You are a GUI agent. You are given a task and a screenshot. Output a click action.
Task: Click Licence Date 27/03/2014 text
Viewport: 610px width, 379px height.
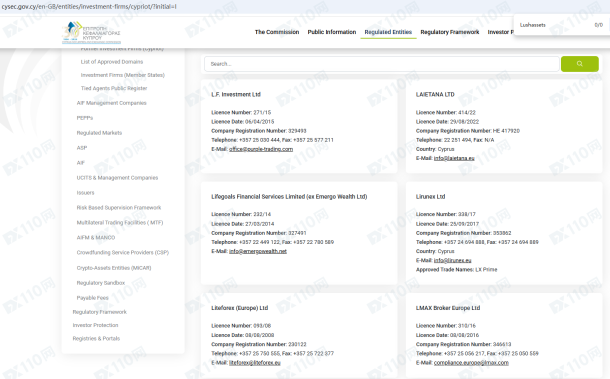coord(243,224)
